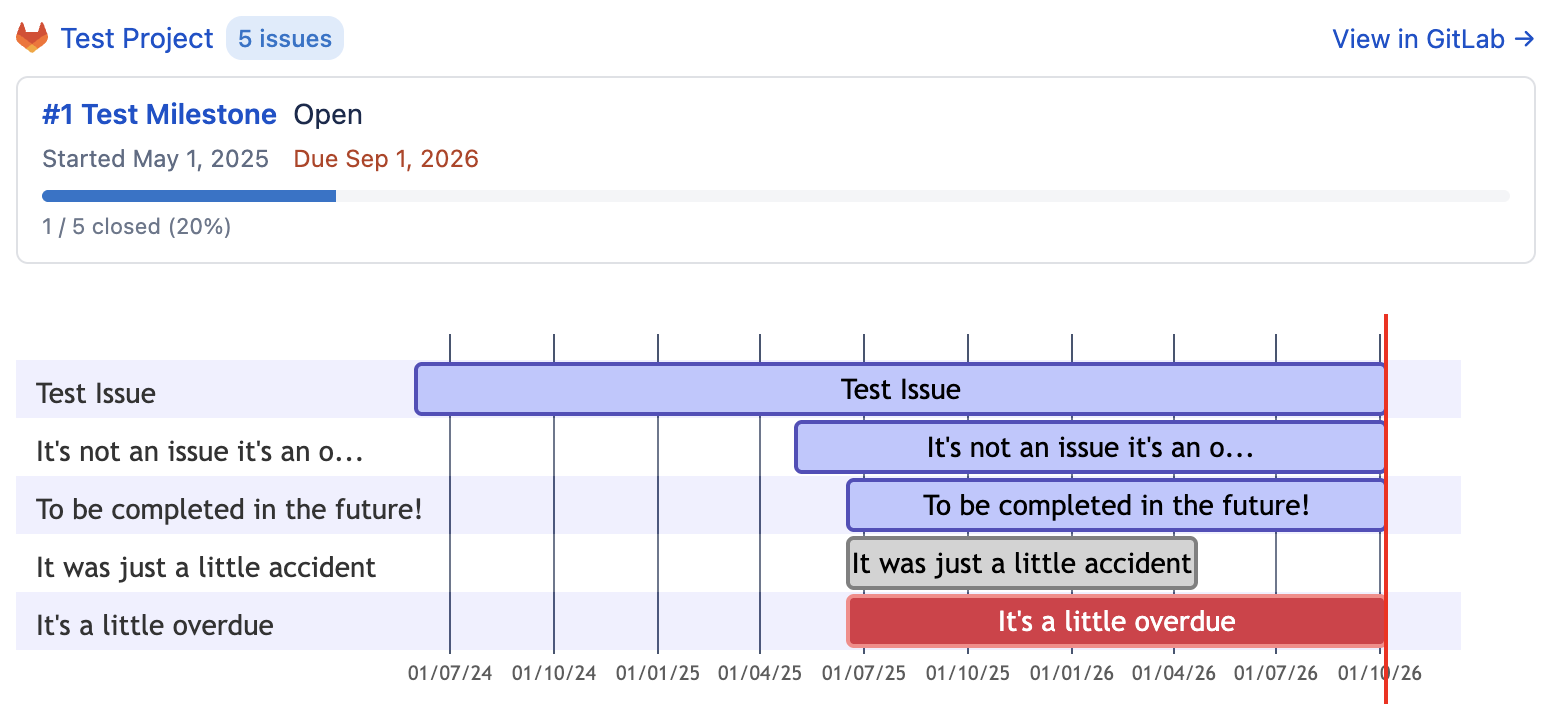Viewport: 1562px width, 704px height.
Task: Click the "It was just a little accident" row label
Action: tap(206, 567)
